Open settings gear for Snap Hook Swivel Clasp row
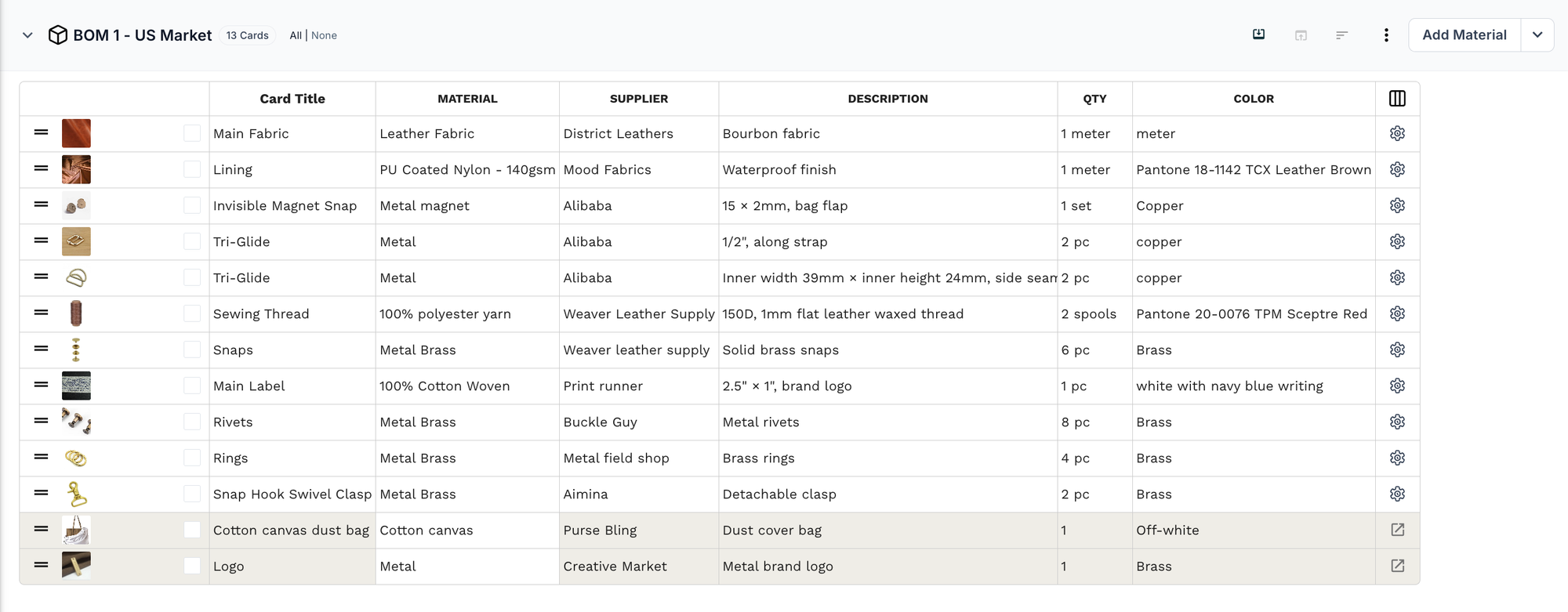The height and width of the screenshot is (612, 1568). coord(1397,494)
